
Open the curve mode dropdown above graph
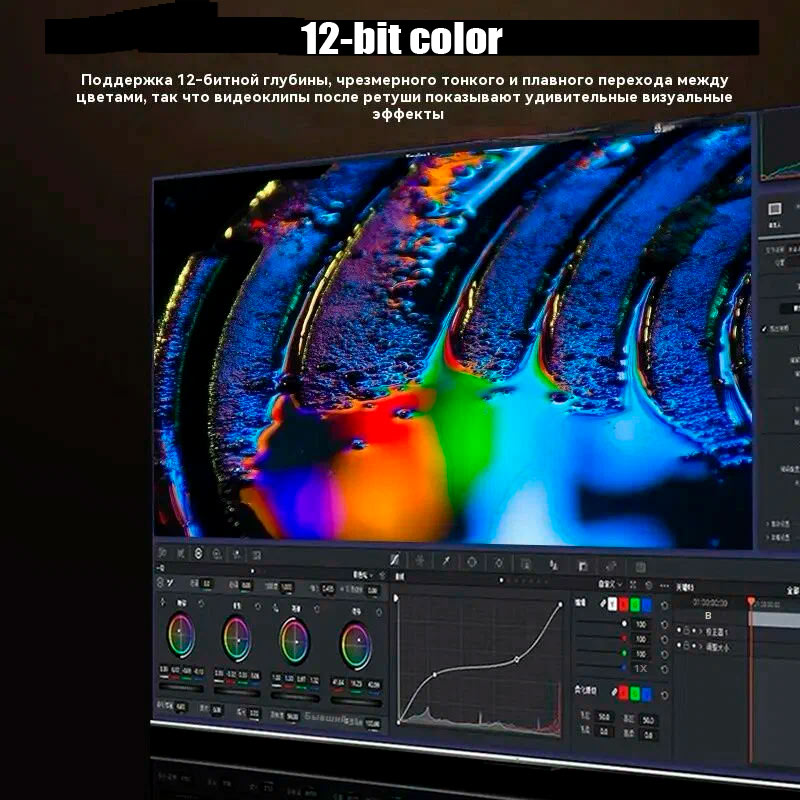pos(609,584)
